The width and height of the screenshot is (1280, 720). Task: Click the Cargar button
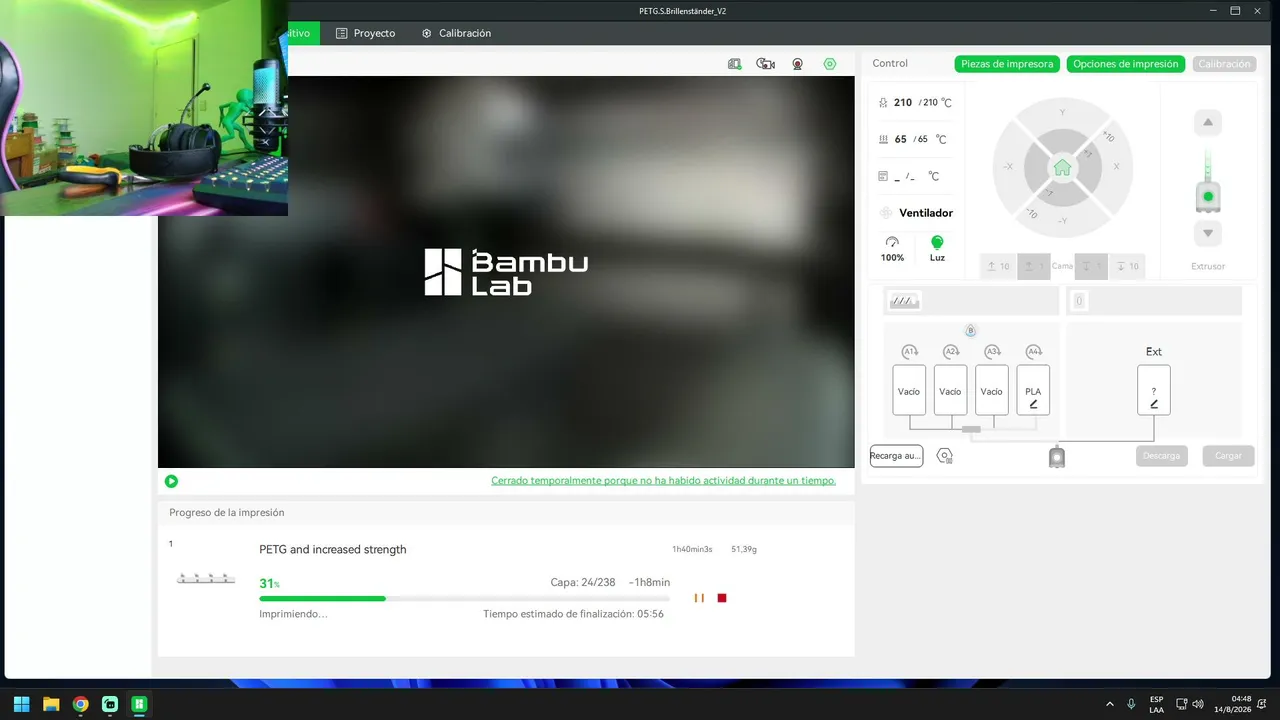(x=1228, y=456)
